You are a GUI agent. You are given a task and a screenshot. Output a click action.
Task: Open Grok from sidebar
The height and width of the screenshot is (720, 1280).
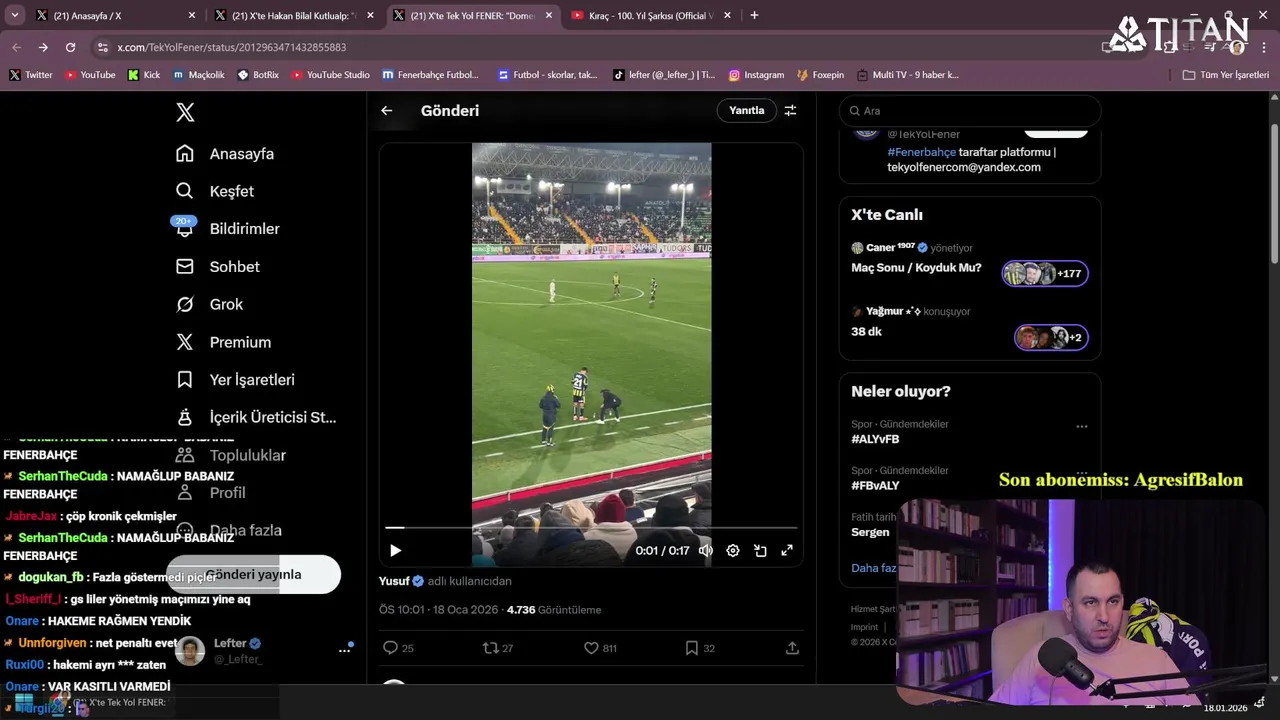coord(209,304)
